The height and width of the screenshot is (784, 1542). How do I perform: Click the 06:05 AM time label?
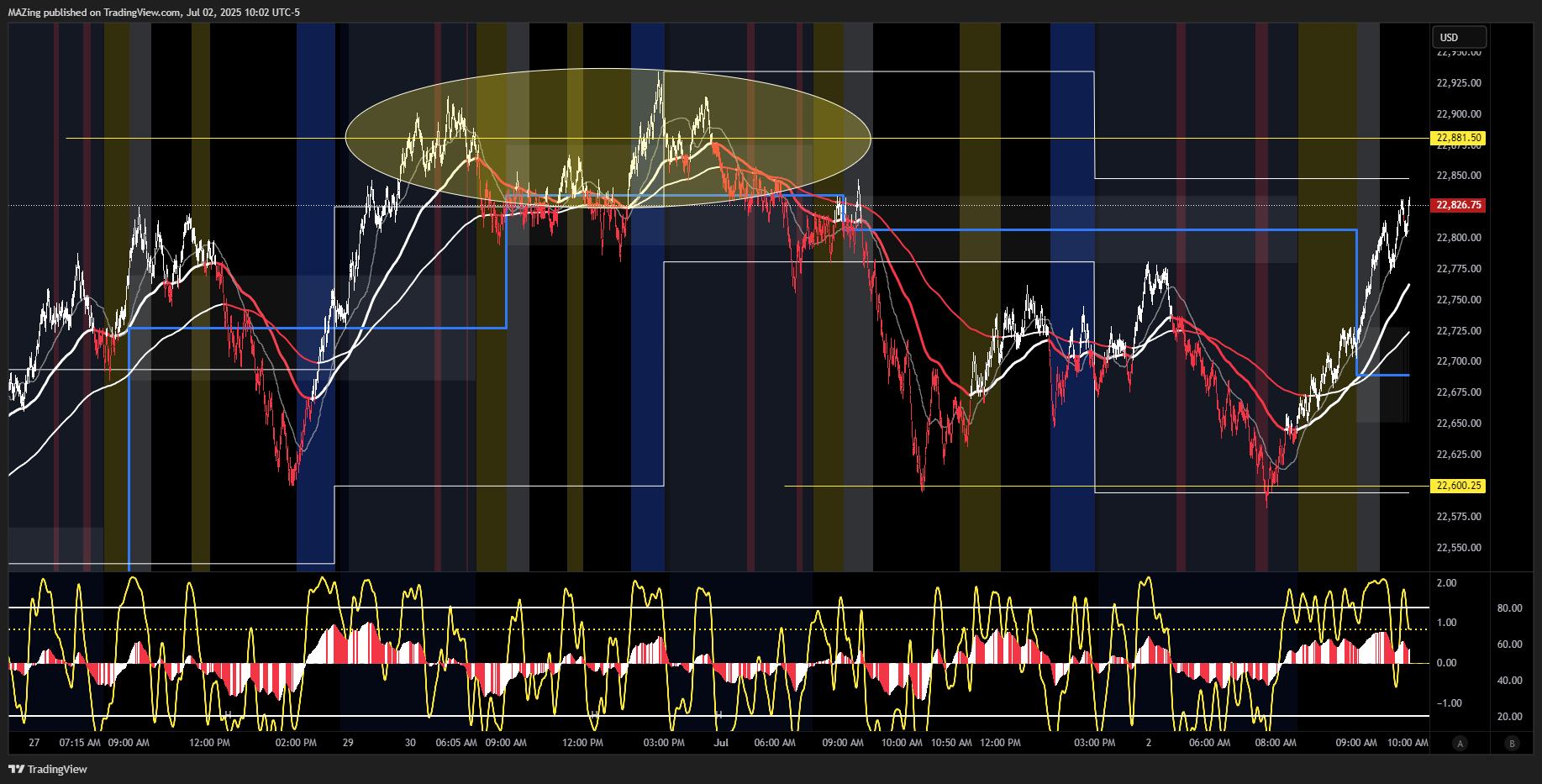pyautogui.click(x=456, y=743)
